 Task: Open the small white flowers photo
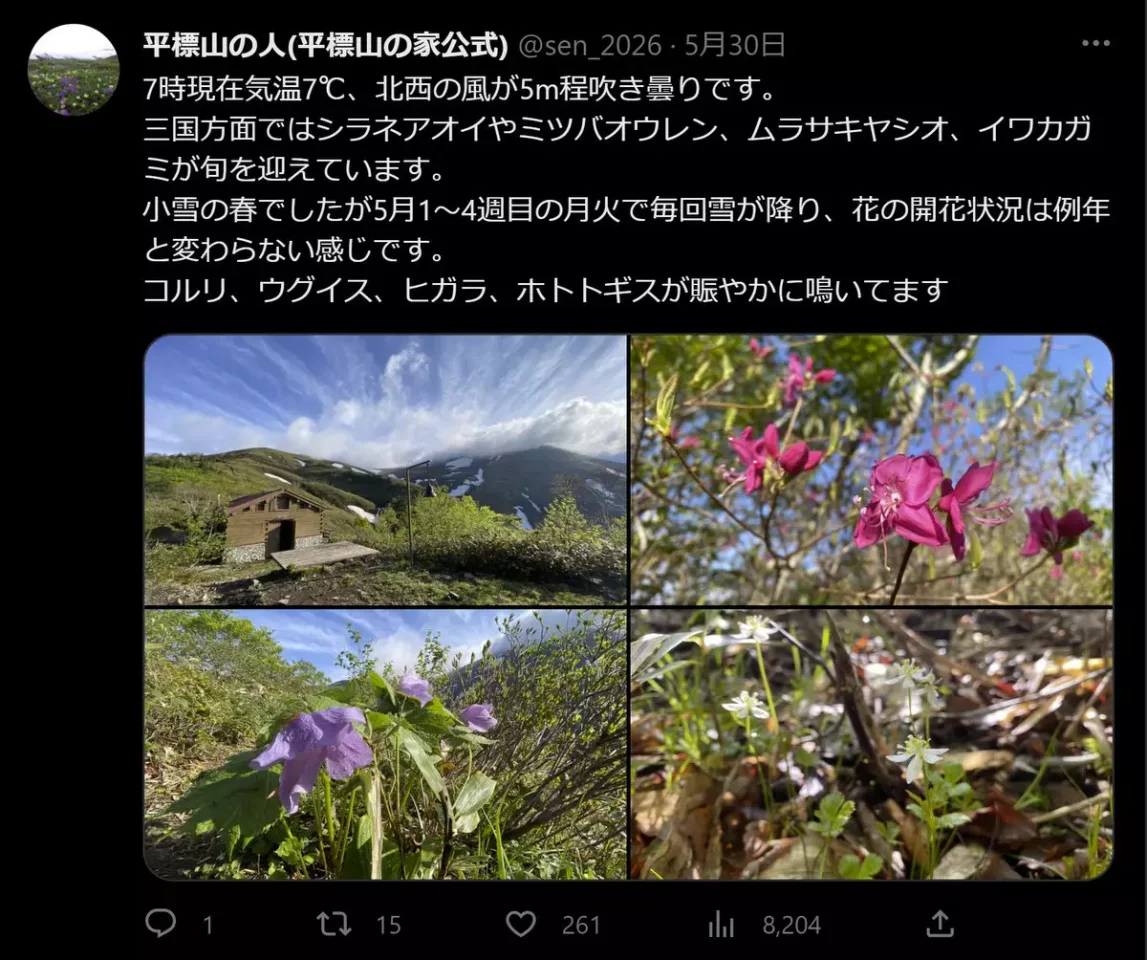pyautogui.click(x=871, y=744)
